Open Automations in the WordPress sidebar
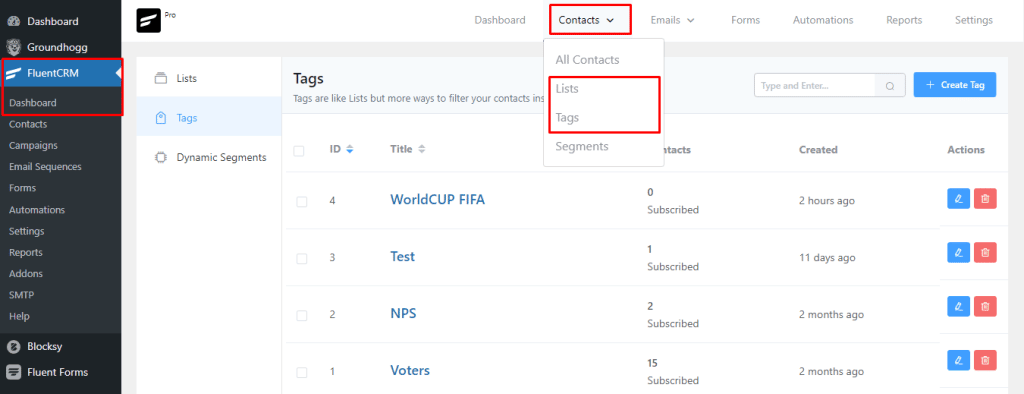1024x394 pixels. point(37,210)
